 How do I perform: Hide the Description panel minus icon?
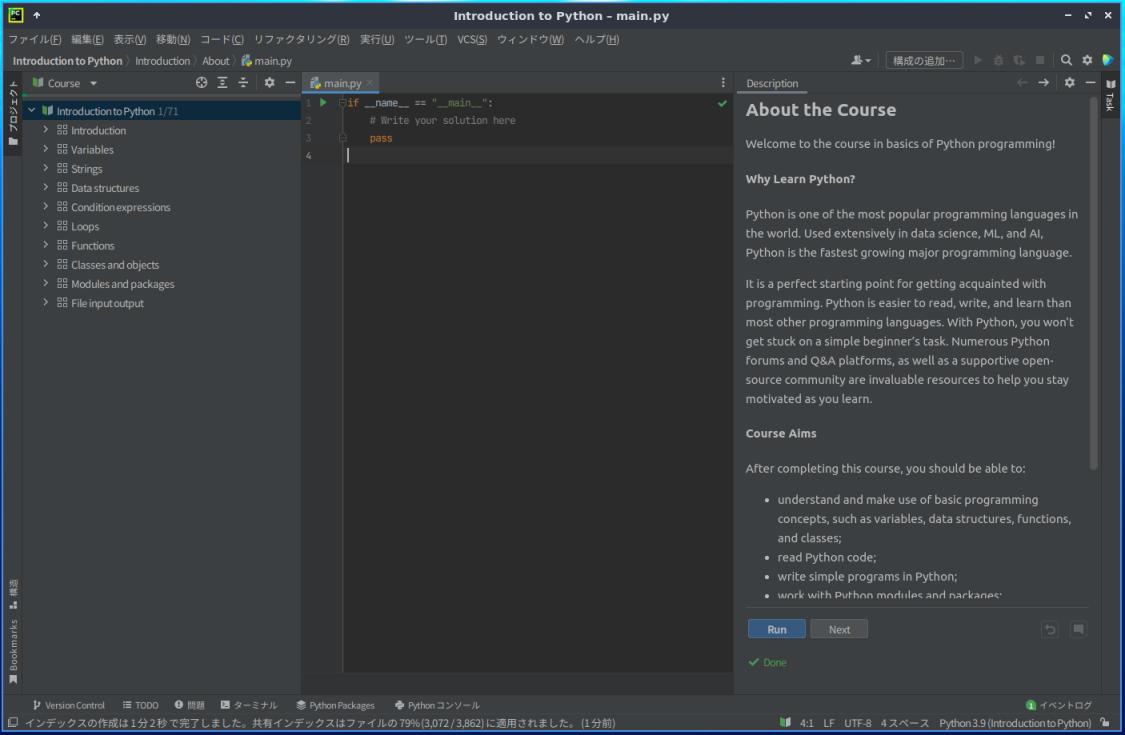point(1090,83)
